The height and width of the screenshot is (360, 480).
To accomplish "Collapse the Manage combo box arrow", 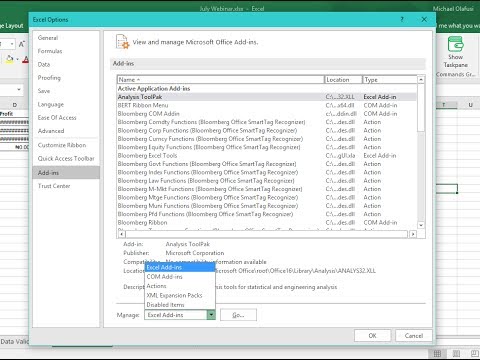I will [211, 315].
